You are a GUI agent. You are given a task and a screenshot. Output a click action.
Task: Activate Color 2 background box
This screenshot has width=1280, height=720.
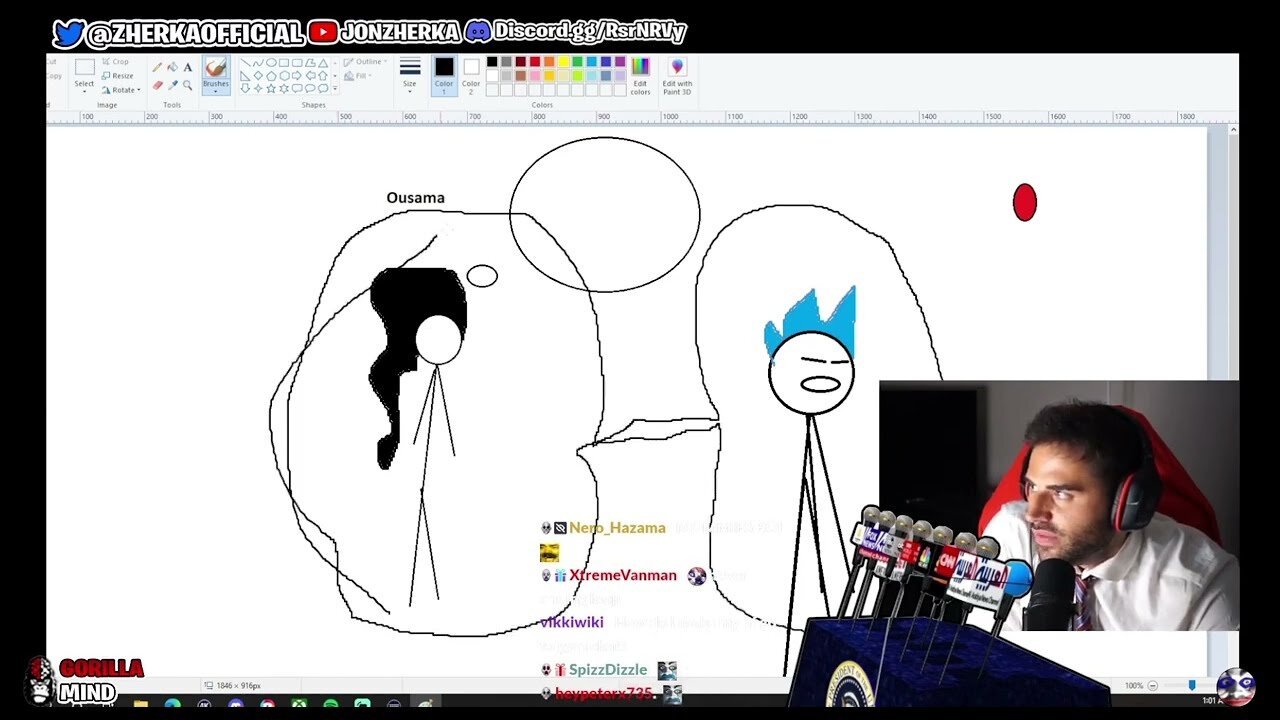point(472,74)
